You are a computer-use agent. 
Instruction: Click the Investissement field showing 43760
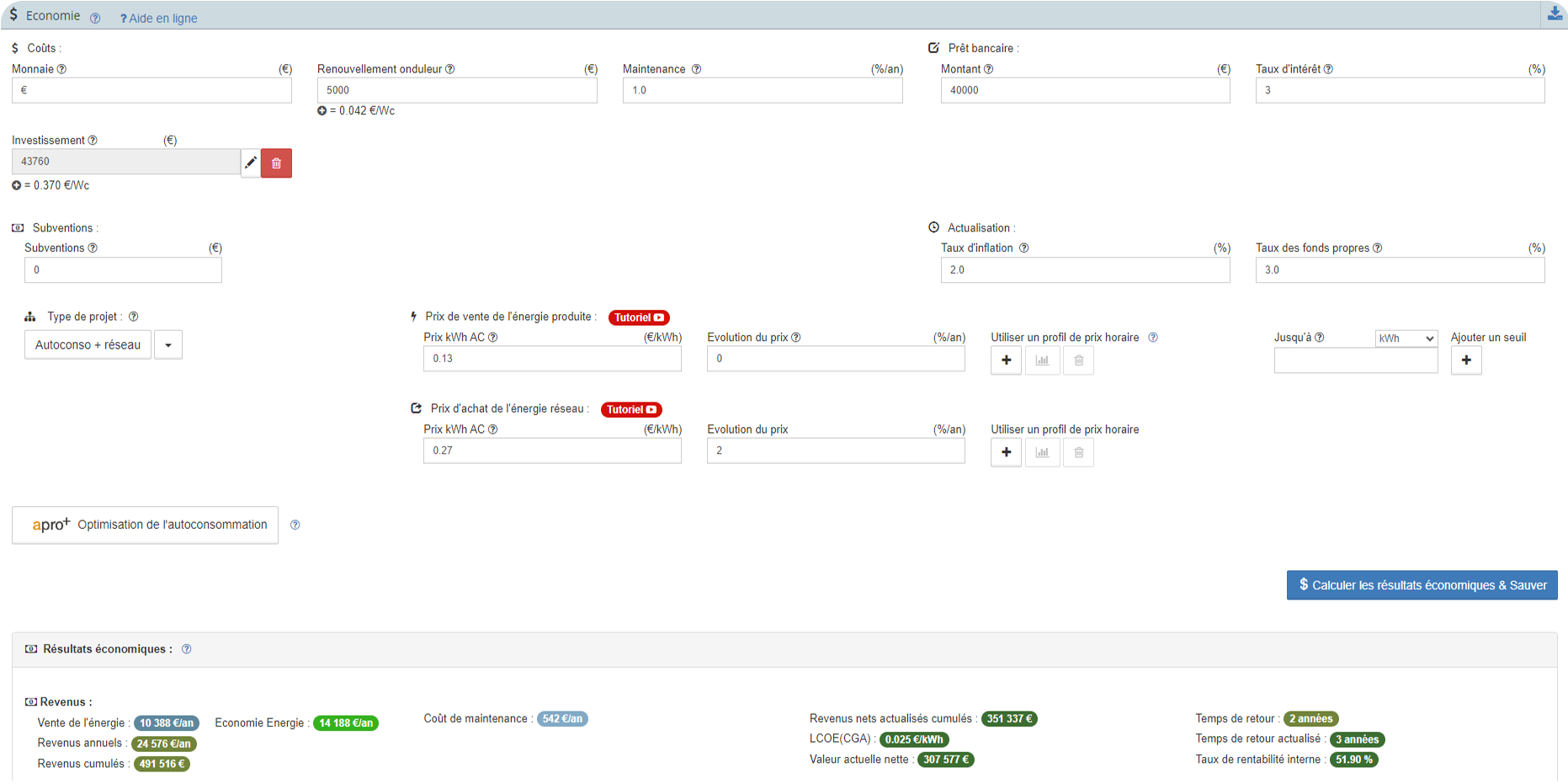(126, 162)
